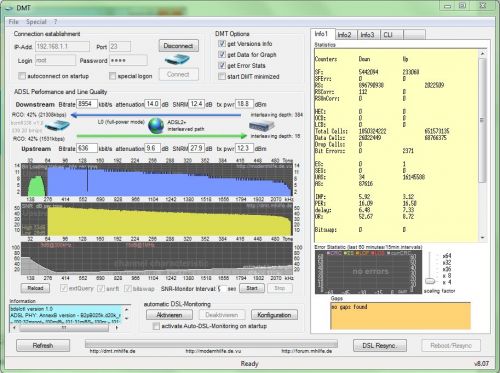Click up arrow of Information box scrollbar
The width and height of the screenshot is (500, 373).
pos(126,309)
